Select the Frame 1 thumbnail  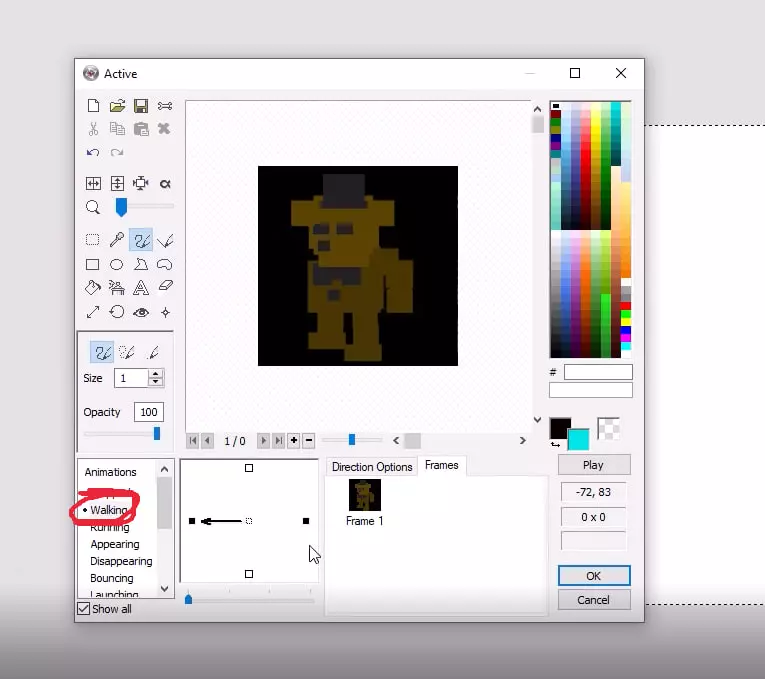coord(364,495)
